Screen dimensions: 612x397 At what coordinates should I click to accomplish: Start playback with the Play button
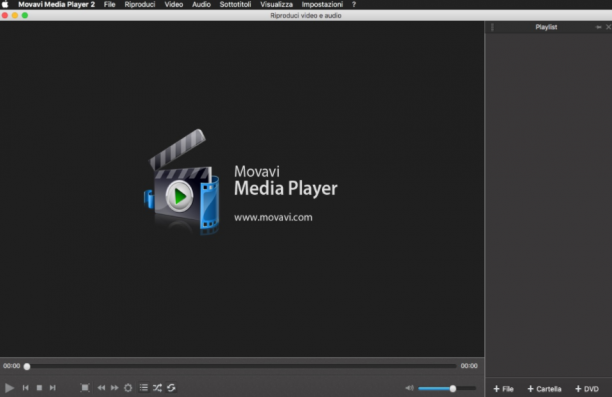pyautogui.click(x=9, y=388)
